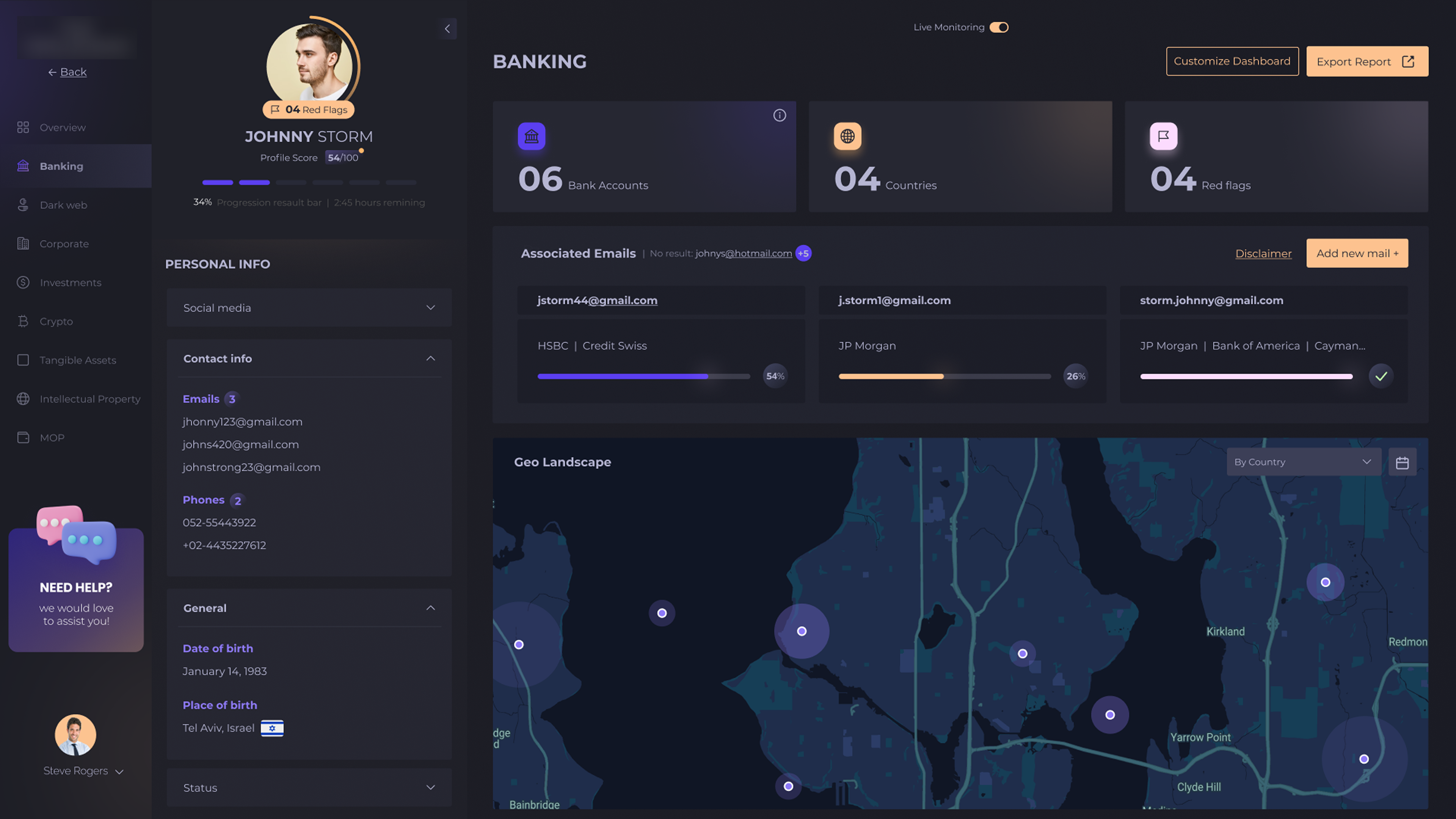The image size is (1456, 819).
Task: Click the 04 Red Flags badge under avatar
Action: [308, 110]
